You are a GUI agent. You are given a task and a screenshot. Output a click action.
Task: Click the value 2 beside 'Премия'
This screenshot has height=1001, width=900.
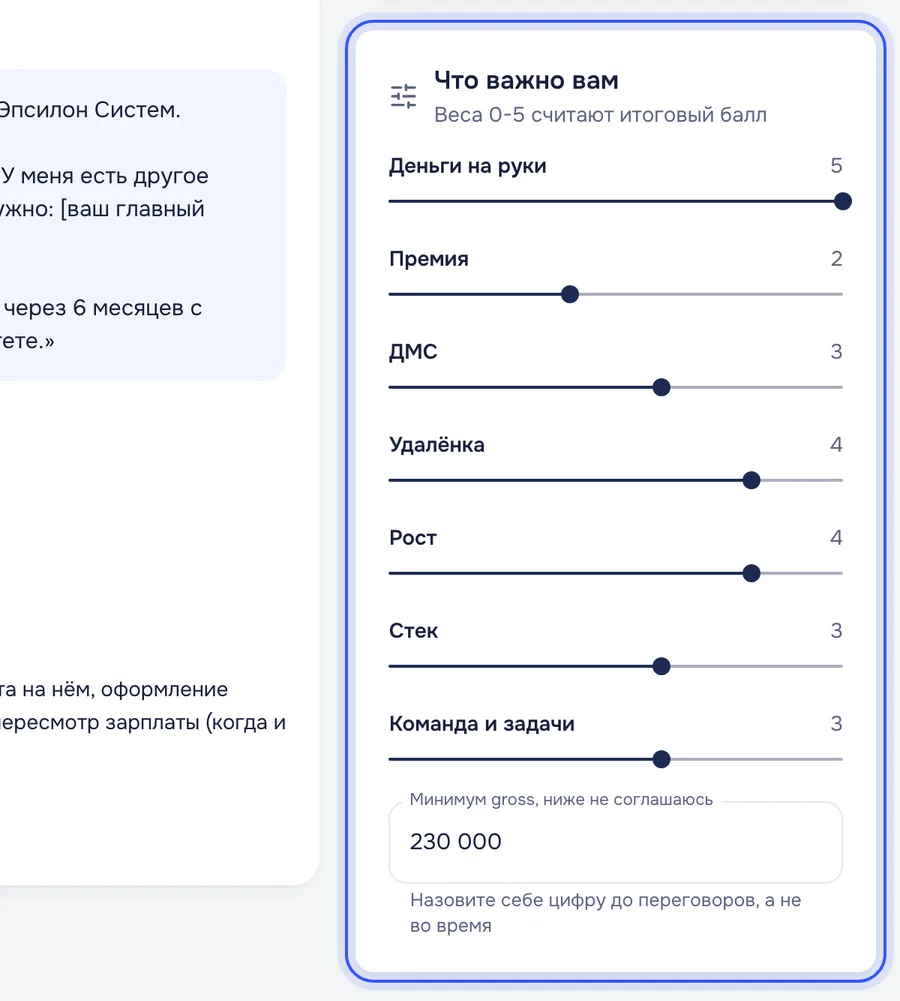[x=836, y=259]
